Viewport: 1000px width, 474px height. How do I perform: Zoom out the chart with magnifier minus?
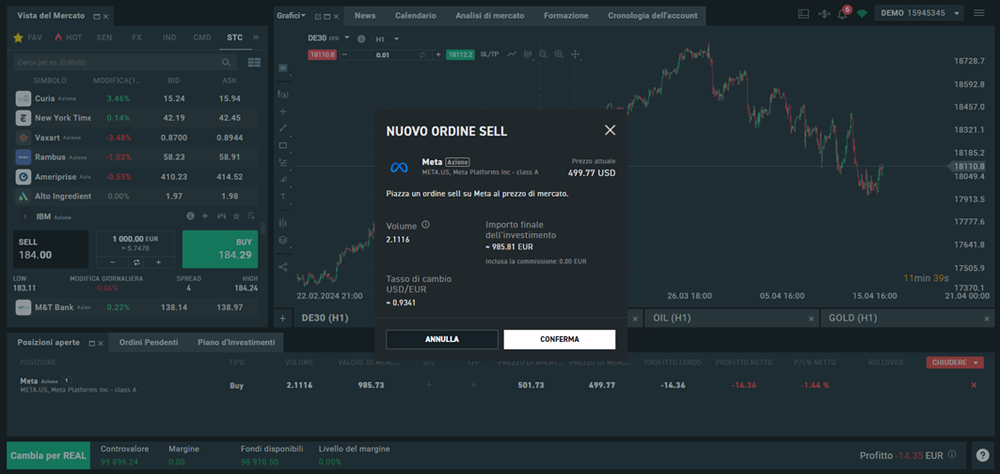[x=543, y=55]
